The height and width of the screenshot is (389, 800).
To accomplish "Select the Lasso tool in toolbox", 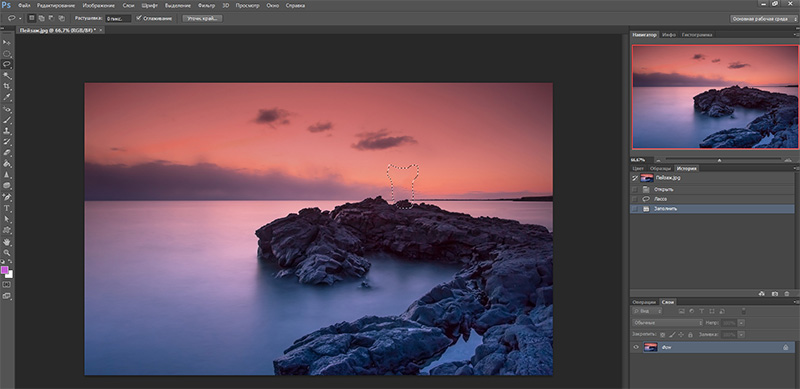I will click(7, 64).
